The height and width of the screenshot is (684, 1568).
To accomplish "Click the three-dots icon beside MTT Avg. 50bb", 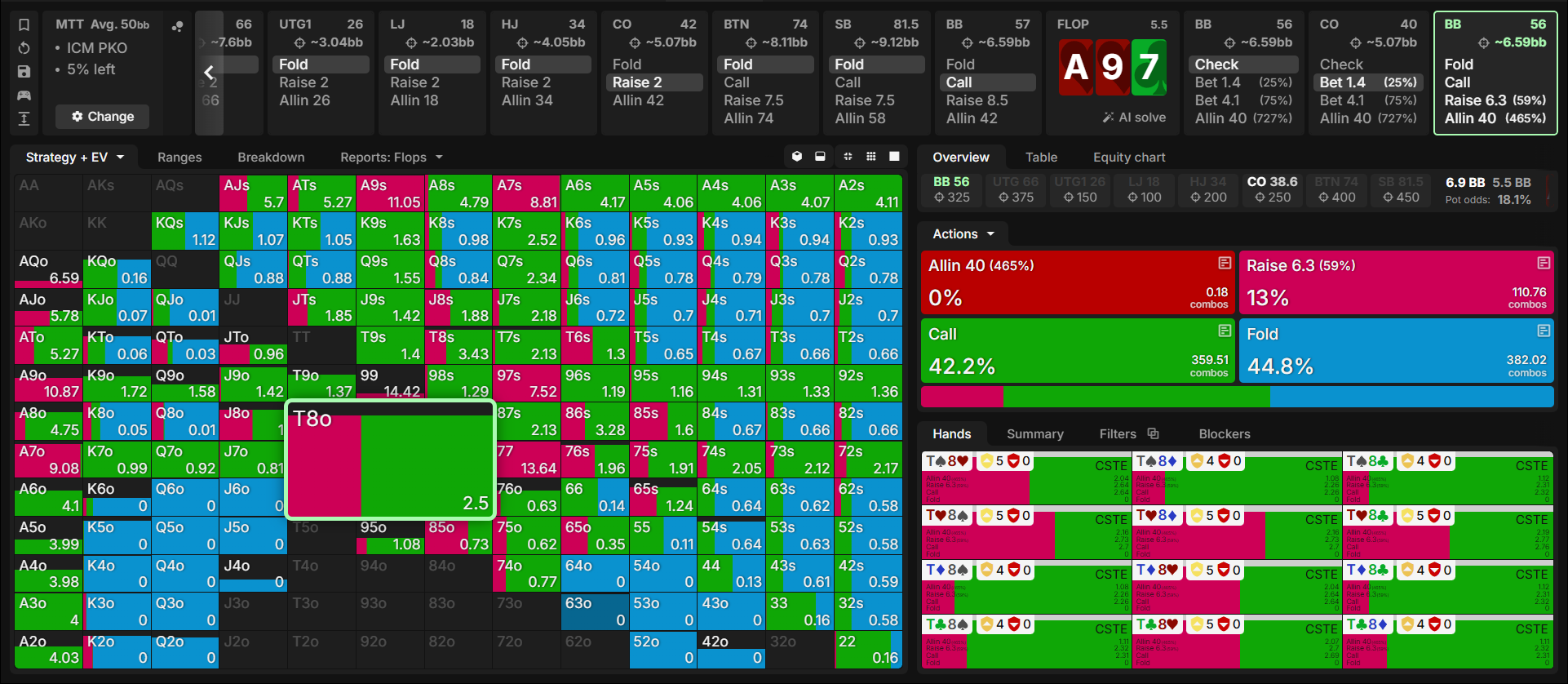I will (x=177, y=26).
